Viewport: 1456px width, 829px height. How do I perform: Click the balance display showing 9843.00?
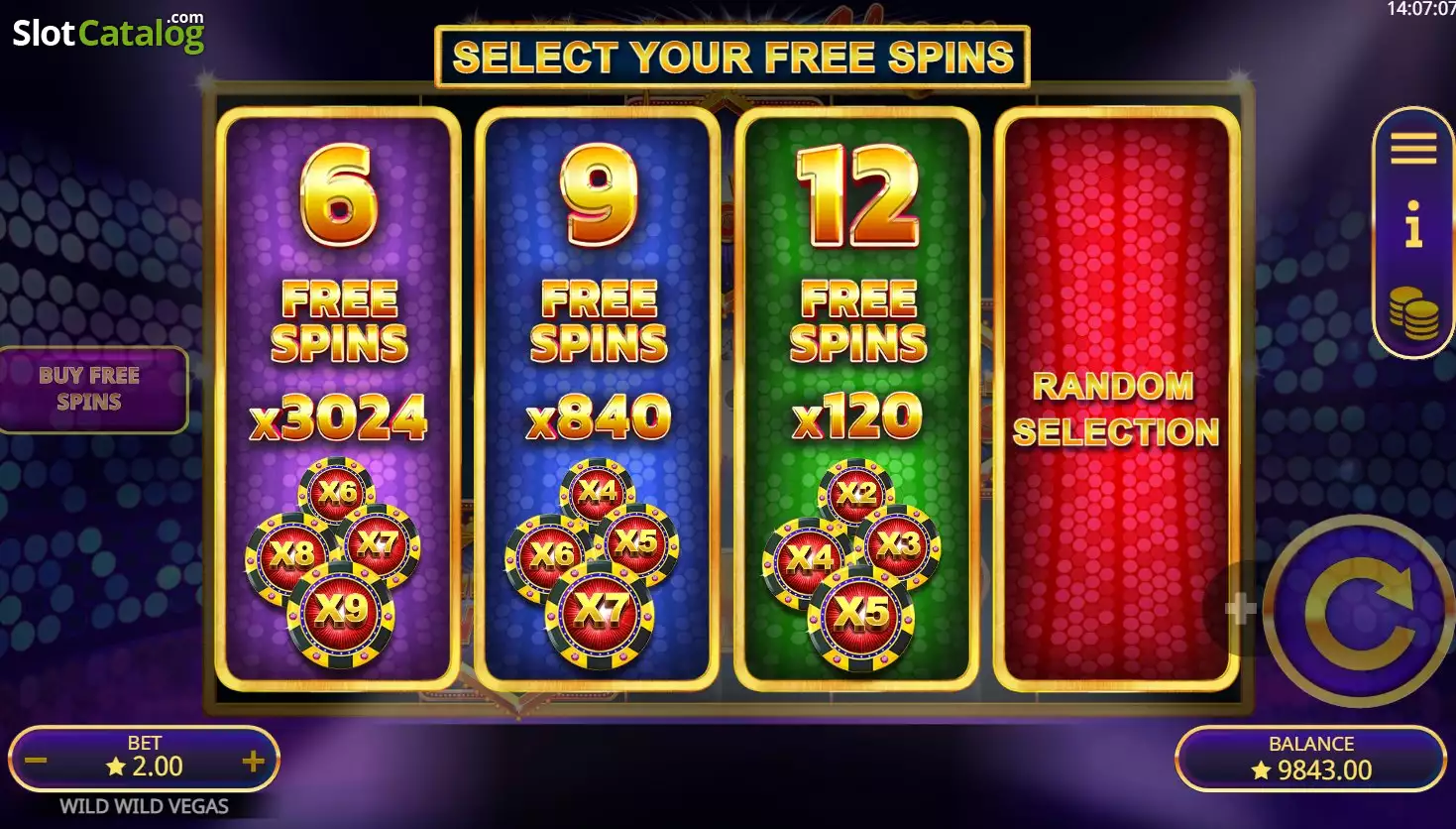[x=1310, y=759]
